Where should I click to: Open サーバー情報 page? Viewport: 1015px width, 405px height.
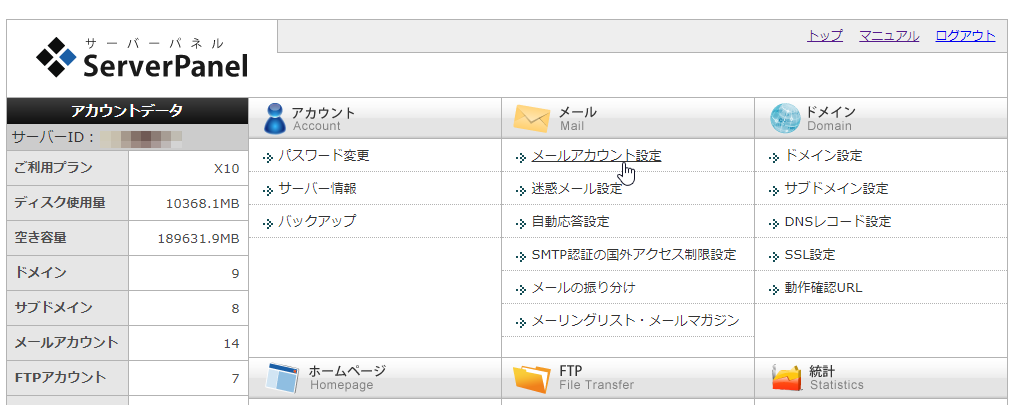[x=317, y=188]
